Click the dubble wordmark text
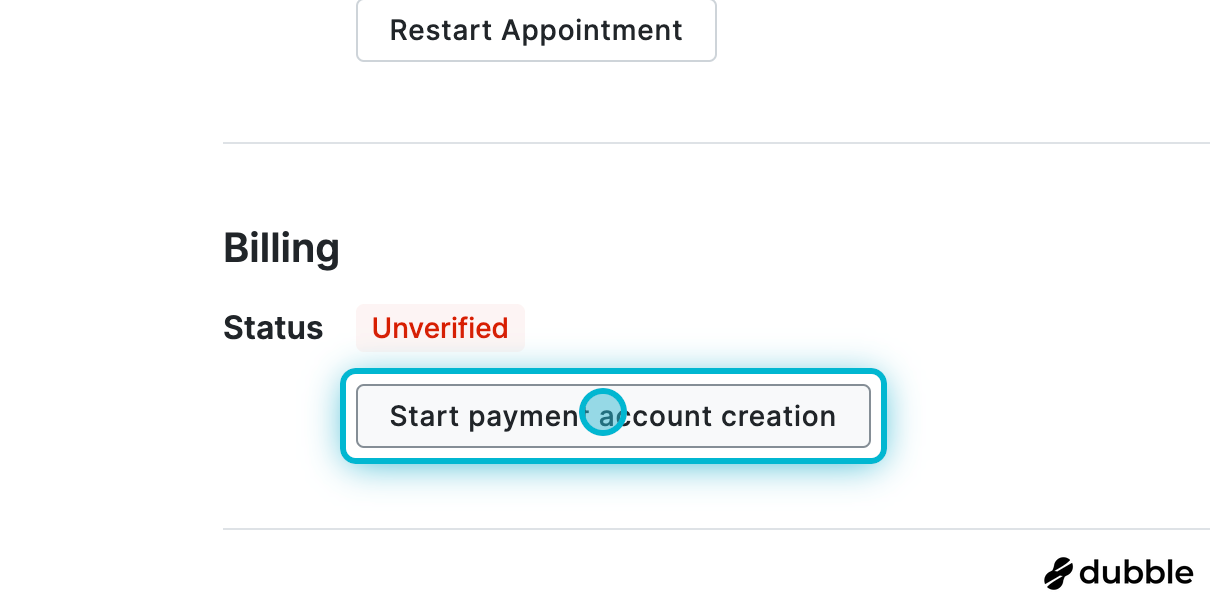 click(1136, 573)
